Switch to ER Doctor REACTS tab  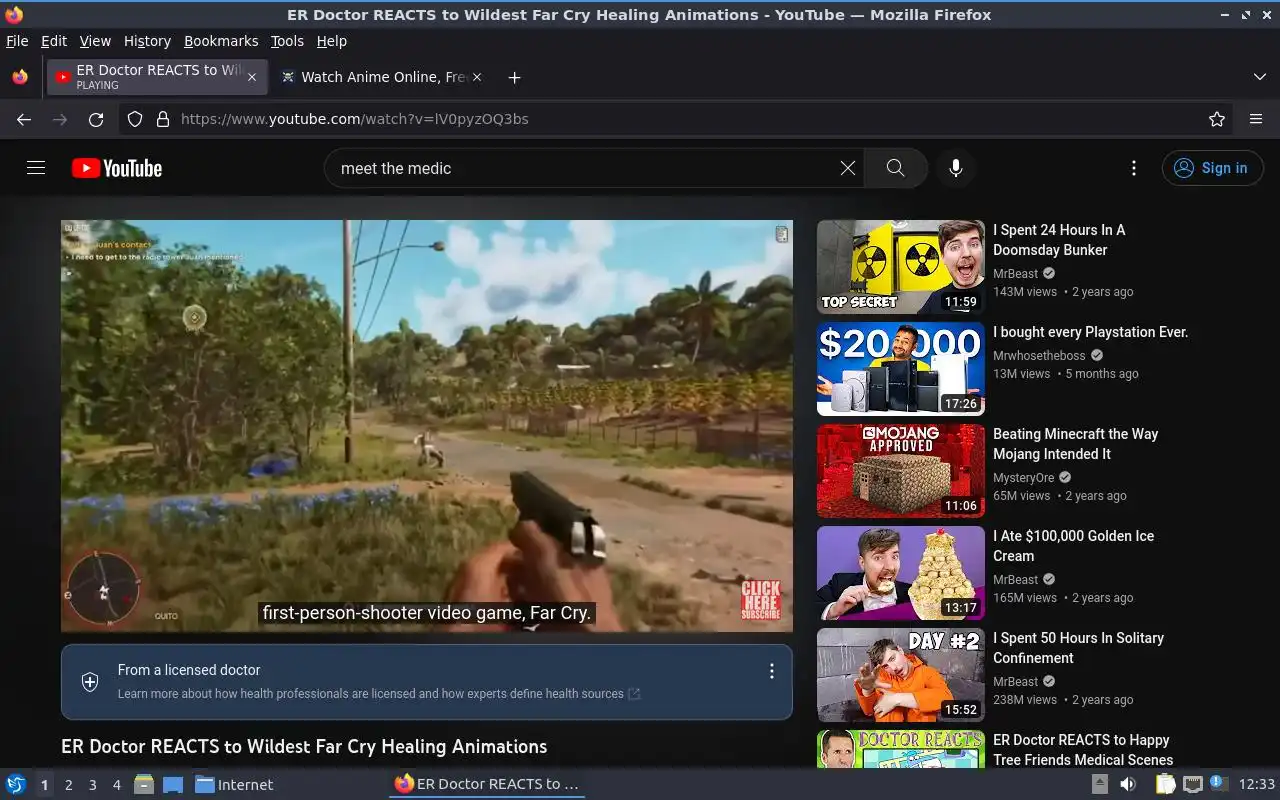157,77
